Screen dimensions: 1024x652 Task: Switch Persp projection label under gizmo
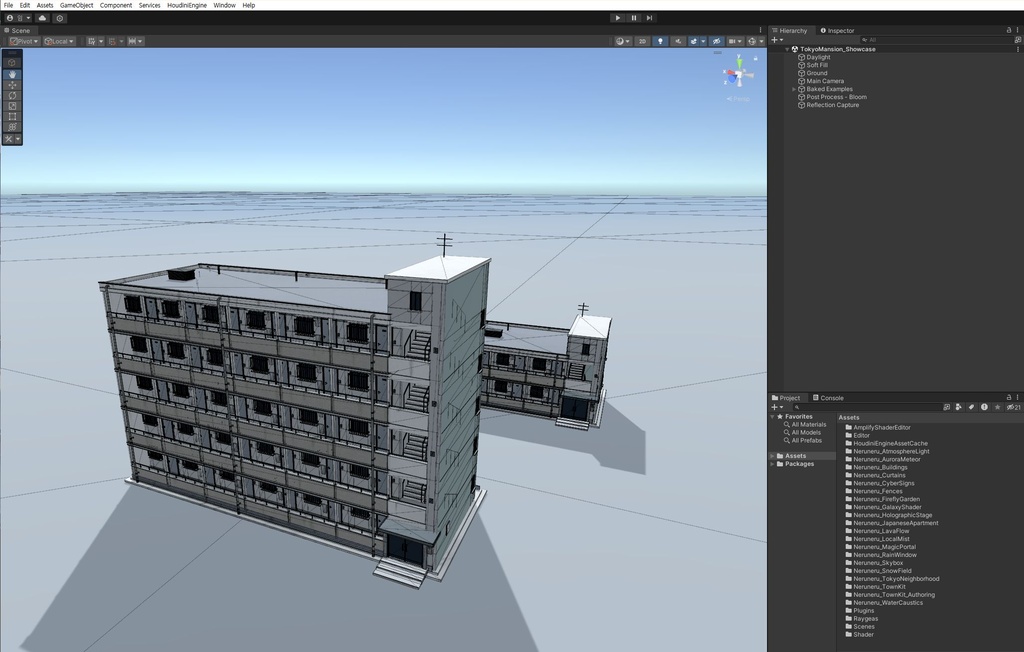[x=739, y=99]
